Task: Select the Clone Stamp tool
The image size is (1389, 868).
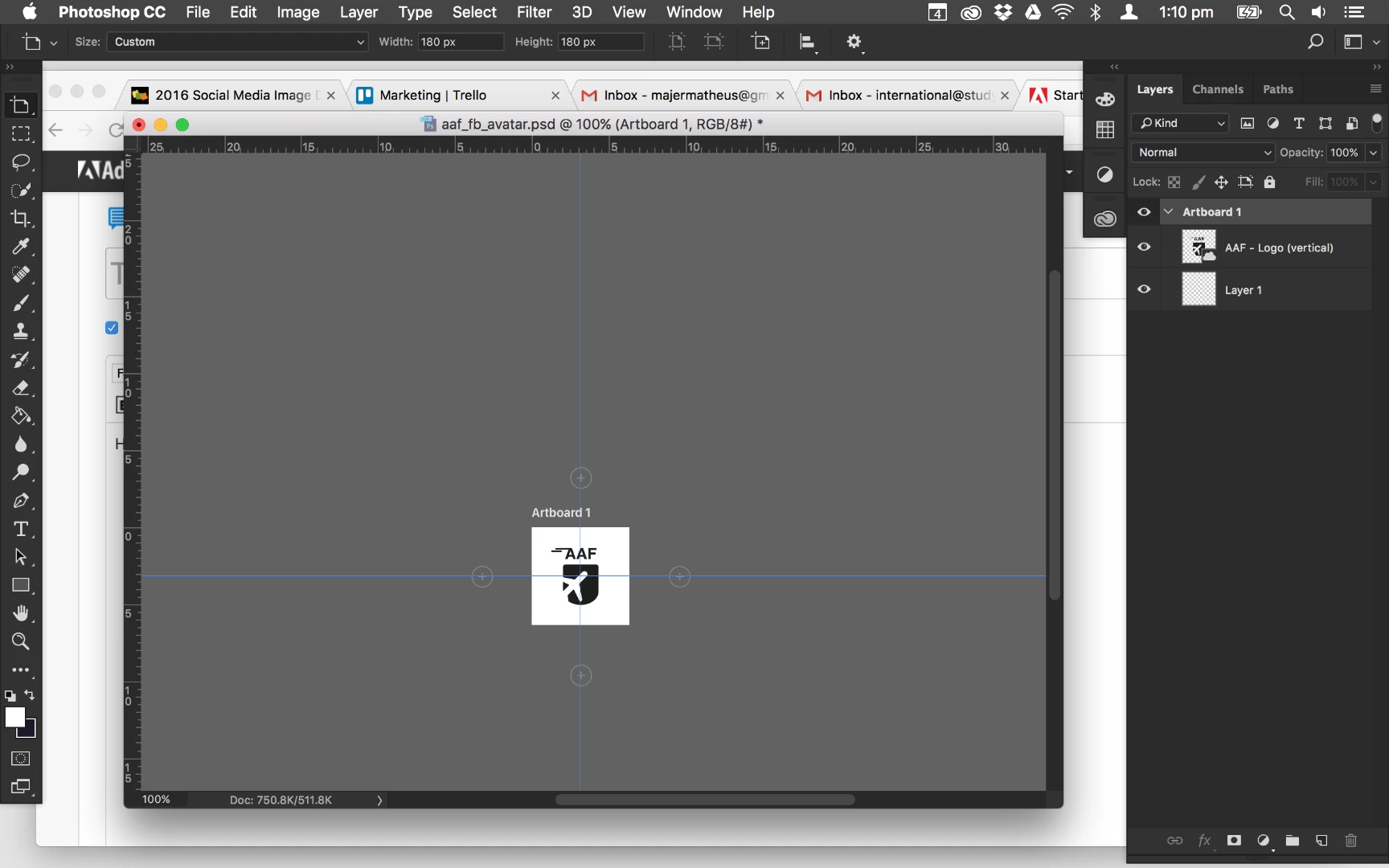Action: 21,331
